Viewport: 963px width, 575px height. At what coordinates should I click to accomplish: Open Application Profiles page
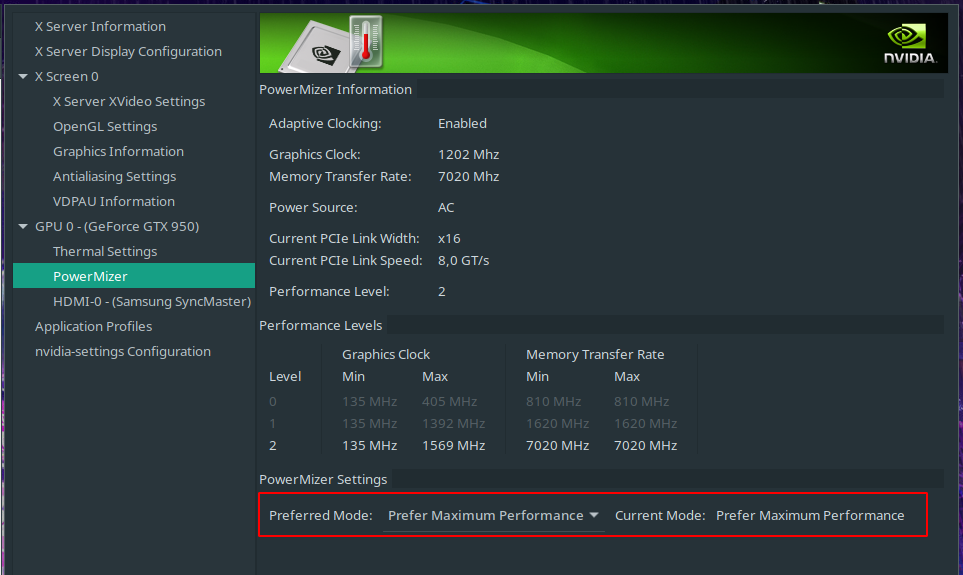pos(93,327)
